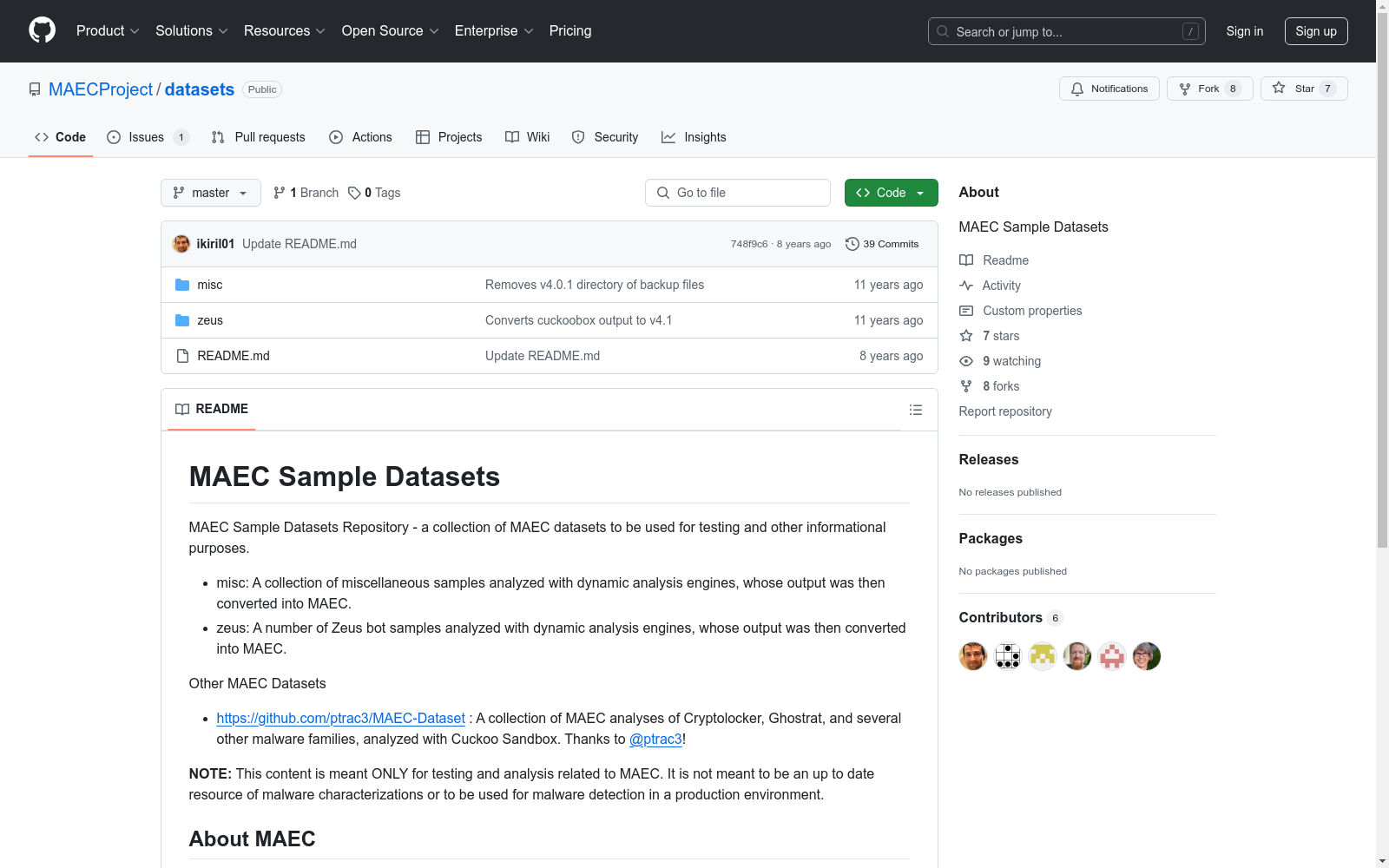1389x868 pixels.
Task: Go to the Pricing page
Action: point(570,31)
